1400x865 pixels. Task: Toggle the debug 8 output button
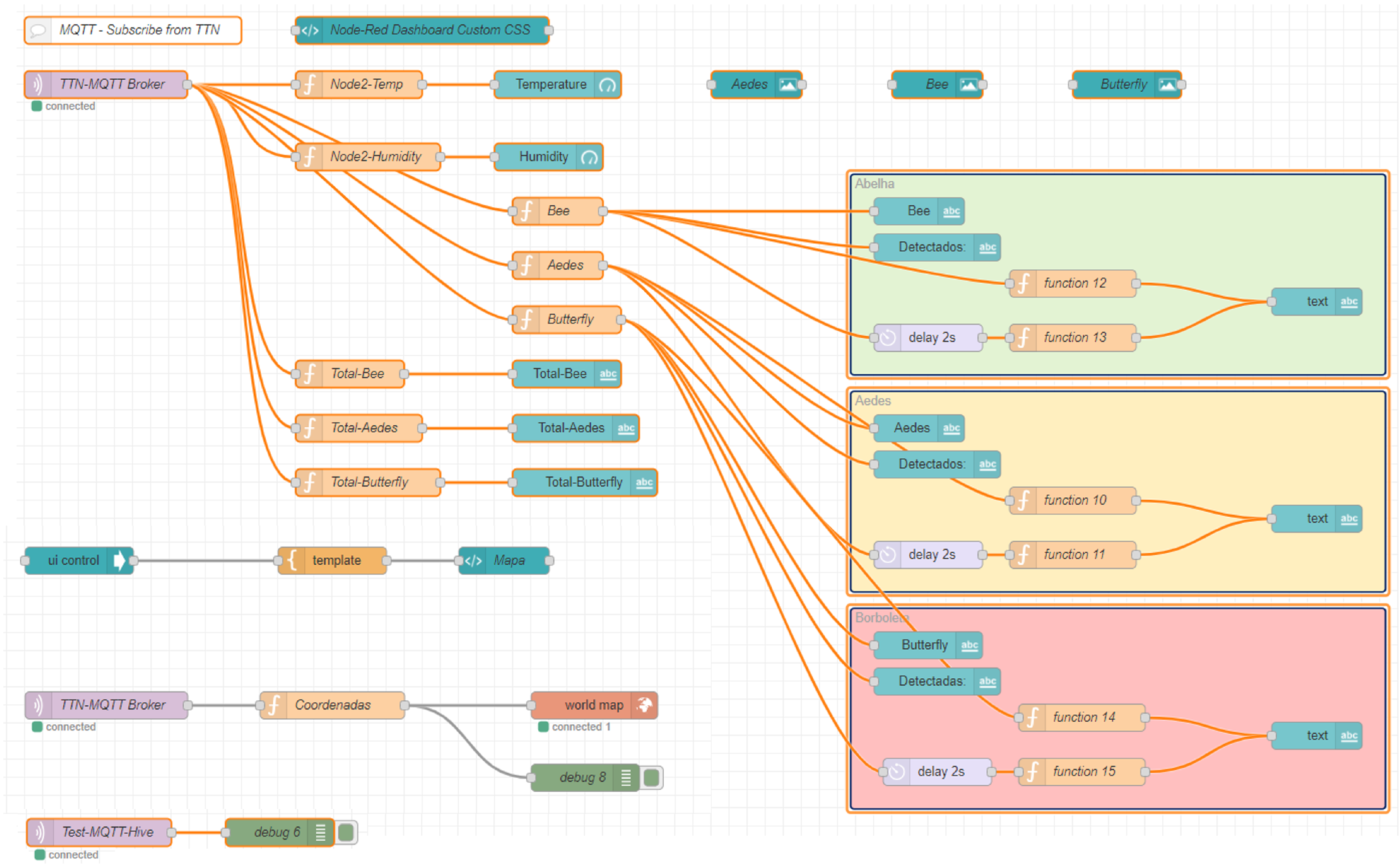651,777
